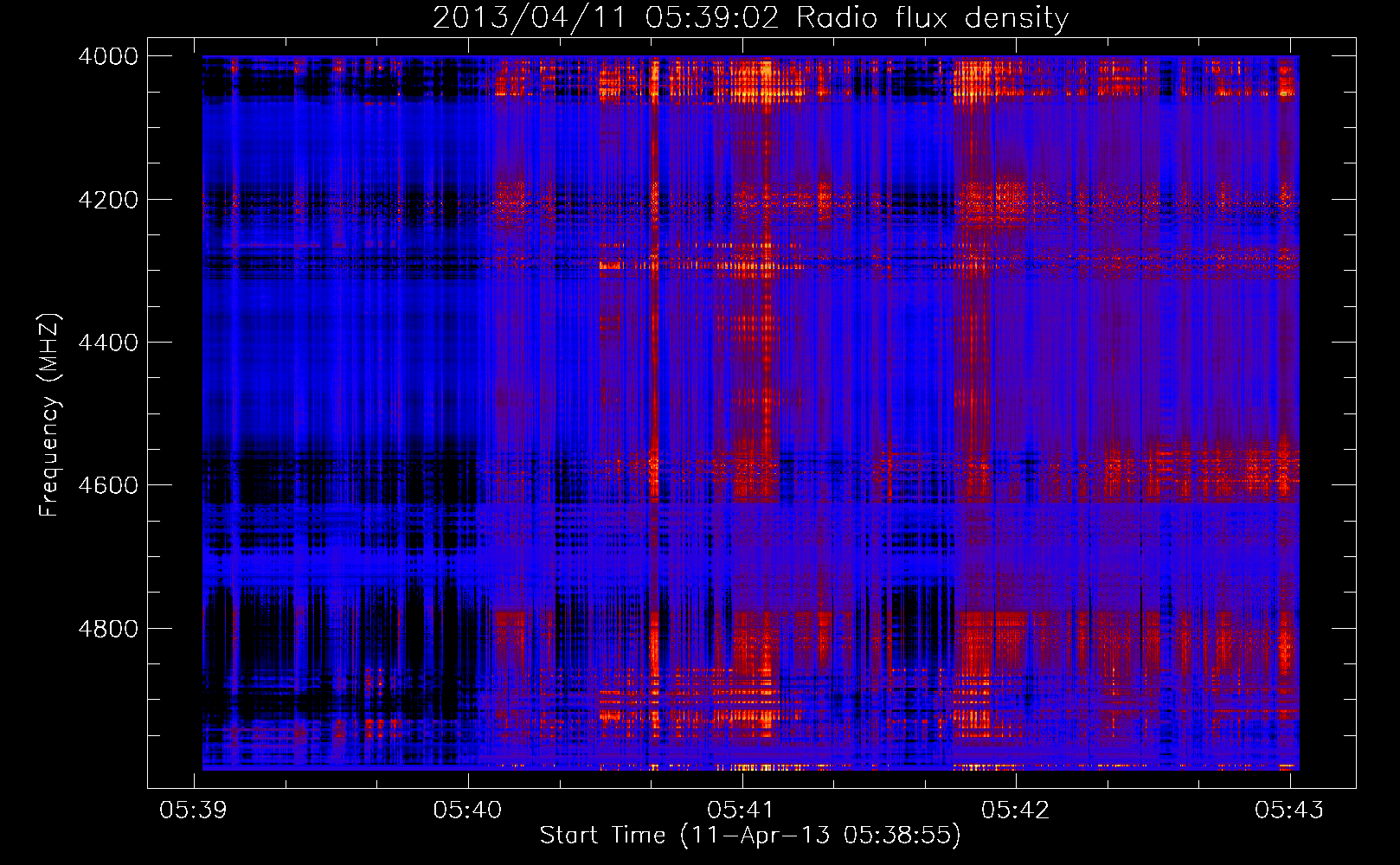Select the "Frequency (MHZ)" y-axis label
Image resolution: width=1400 pixels, height=865 pixels.
click(49, 415)
